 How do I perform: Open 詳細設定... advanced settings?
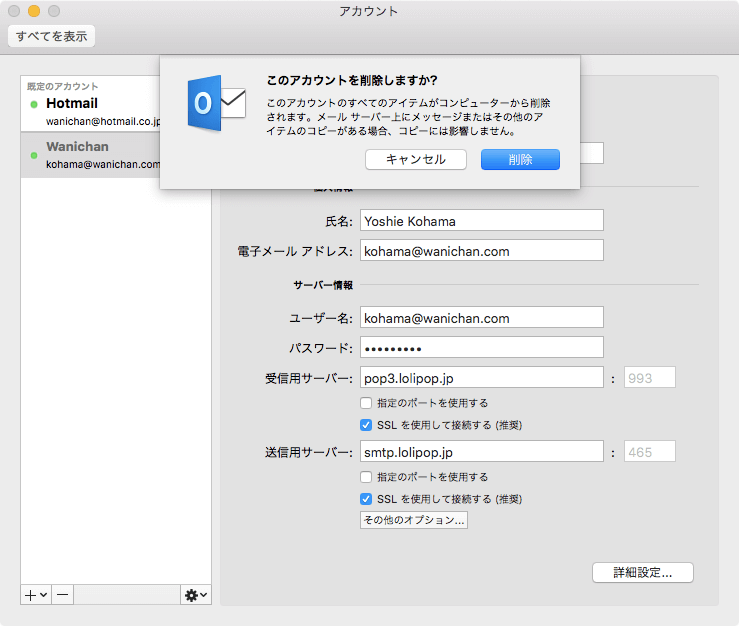tap(642, 572)
